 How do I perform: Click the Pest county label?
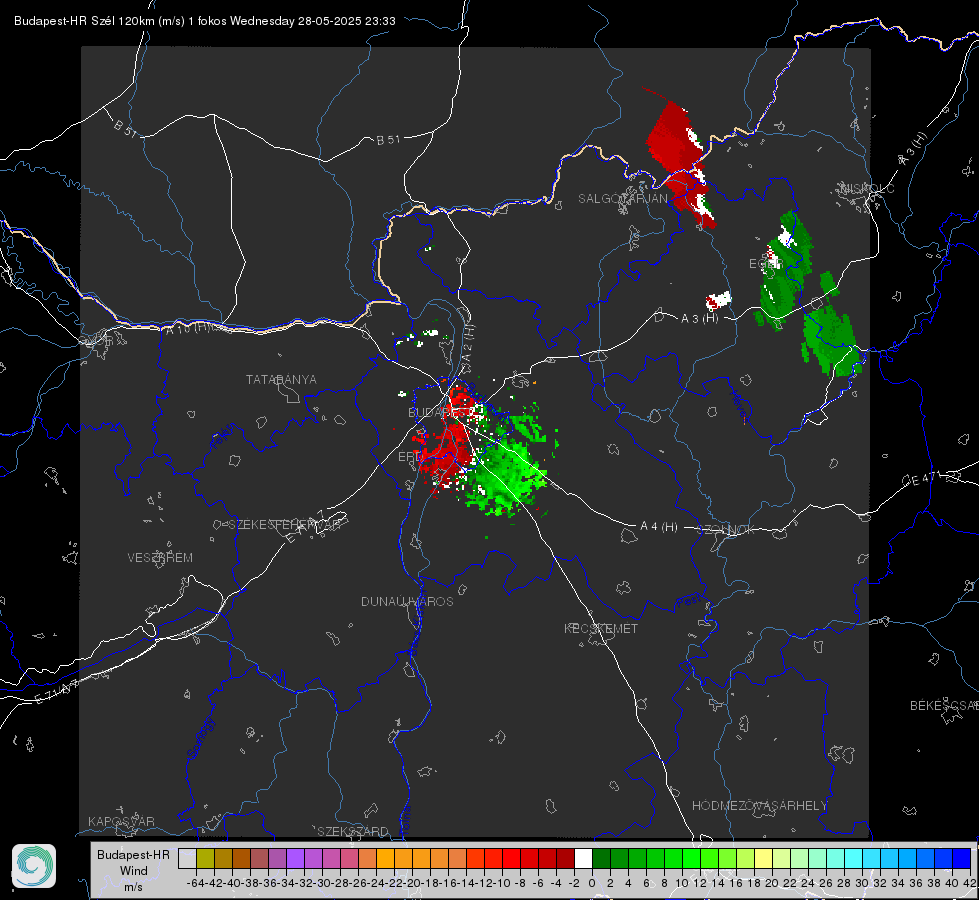coord(687,602)
